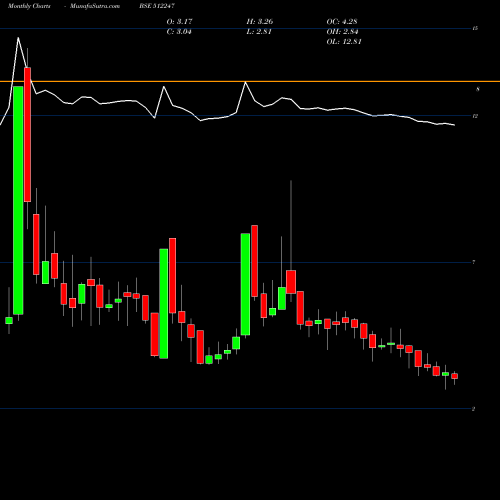Viewport: 500px width, 500px height.
Task: Click the 'C: 3.04' close value
Action: pyautogui.click(x=179, y=32)
